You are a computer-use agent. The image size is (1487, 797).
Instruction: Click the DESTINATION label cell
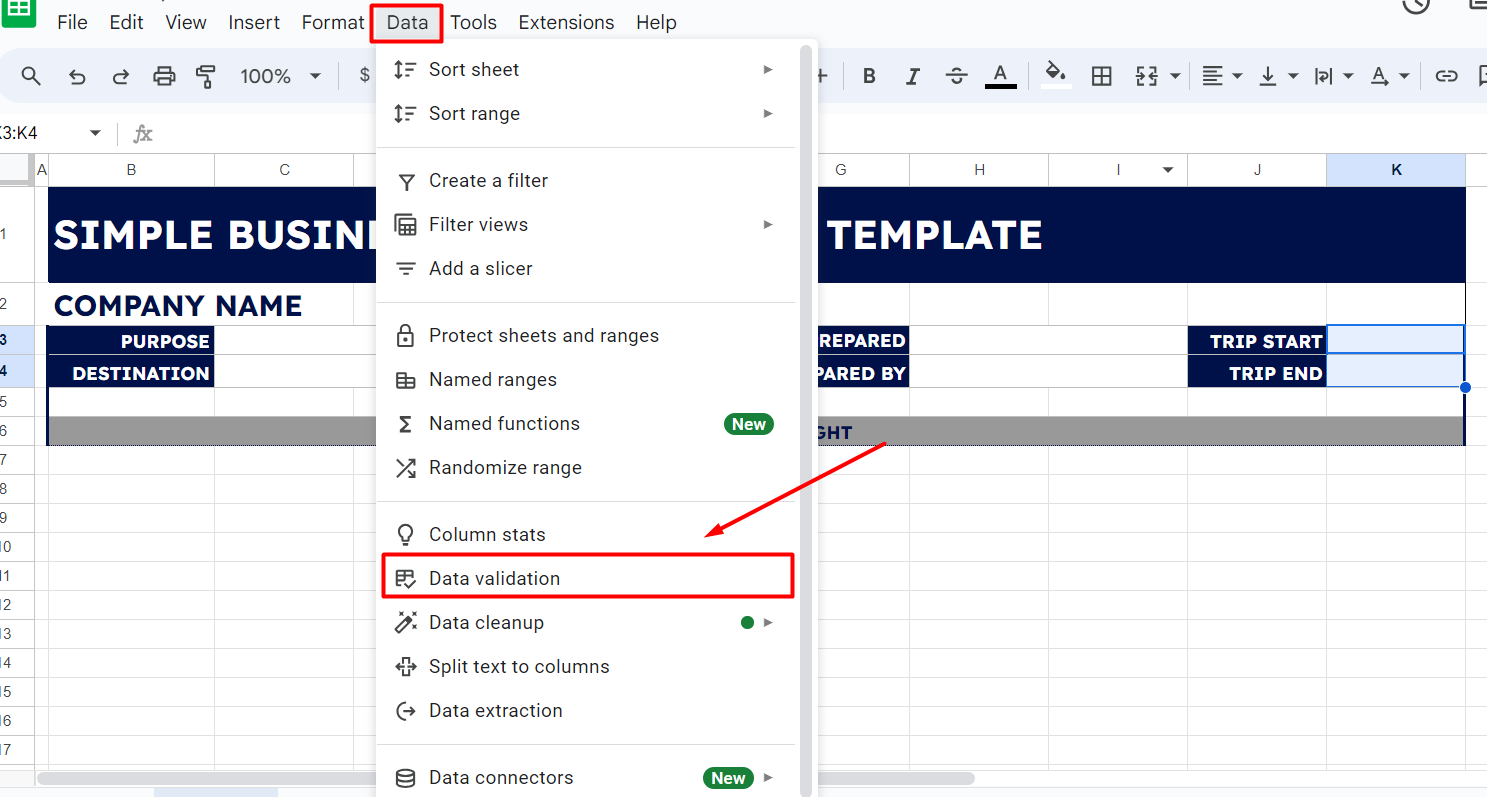131,373
